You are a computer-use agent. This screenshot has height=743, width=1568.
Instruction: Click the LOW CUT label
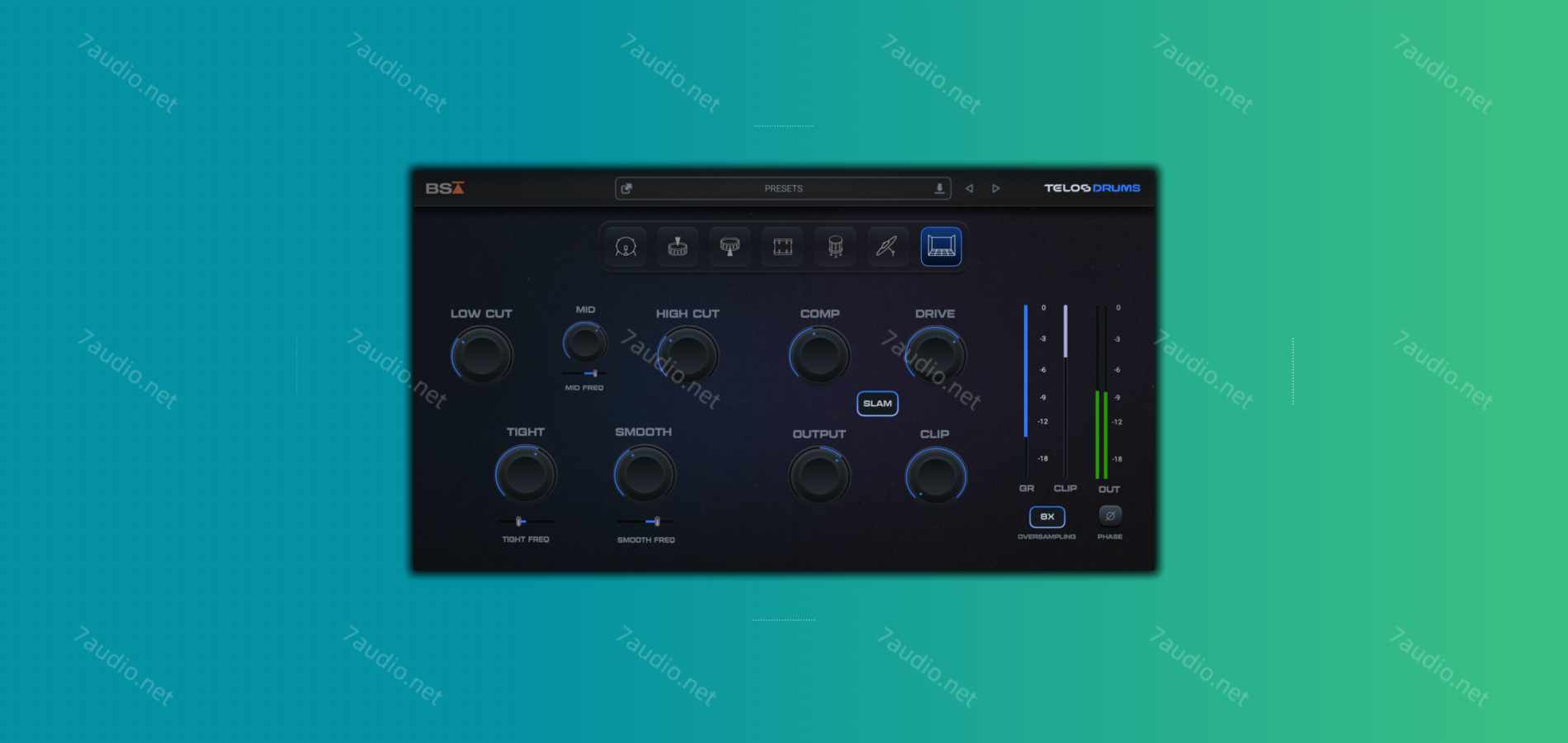pyautogui.click(x=481, y=314)
